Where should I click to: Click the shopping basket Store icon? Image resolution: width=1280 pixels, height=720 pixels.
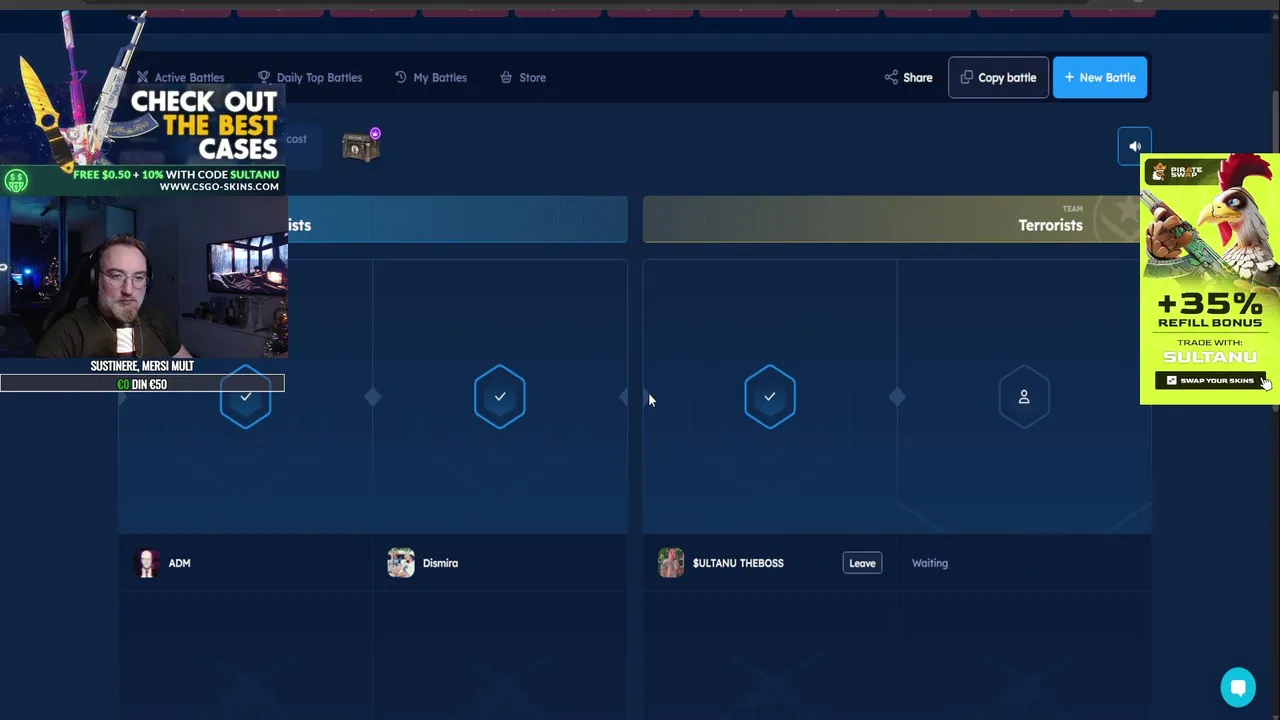point(506,77)
